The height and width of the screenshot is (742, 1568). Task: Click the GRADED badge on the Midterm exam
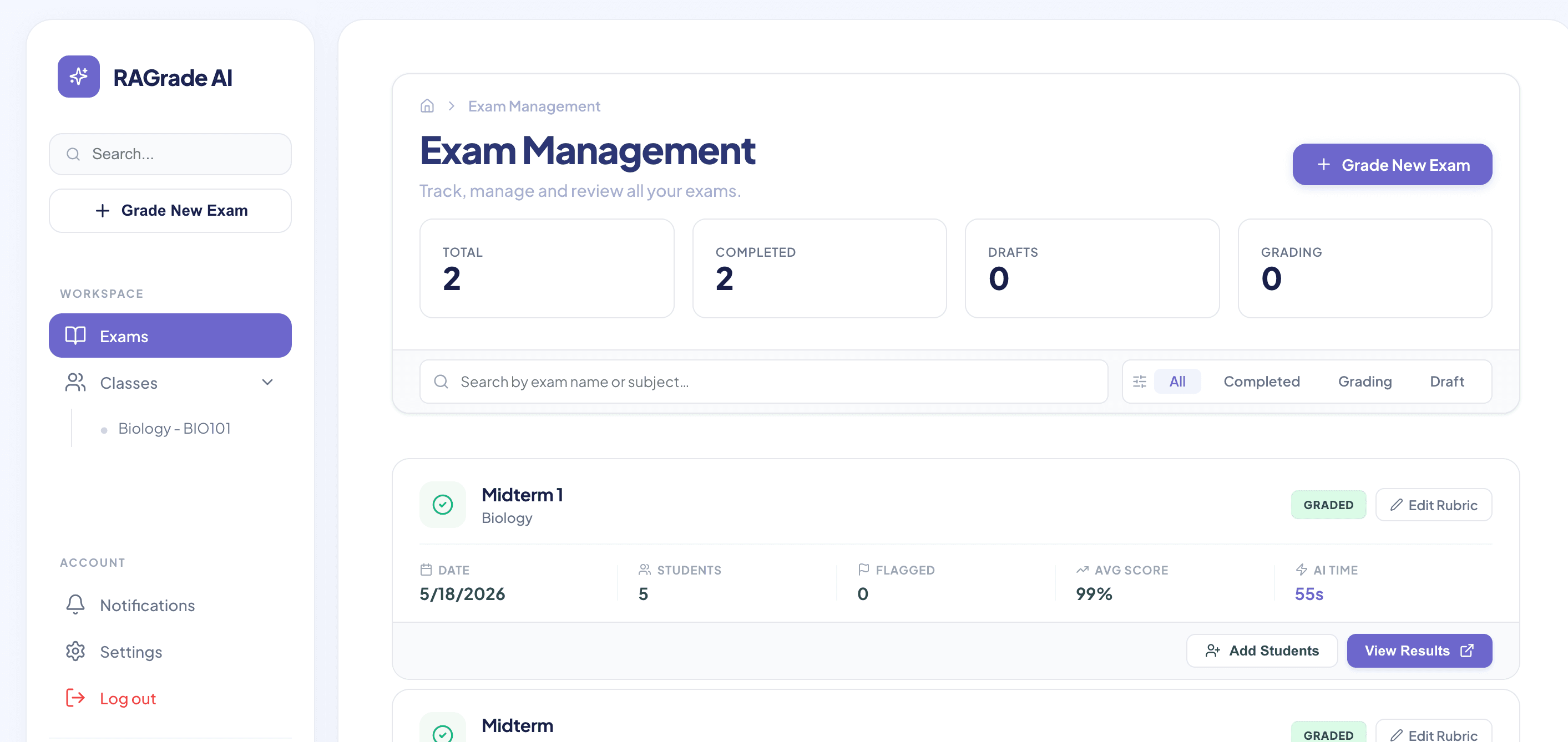(x=1328, y=732)
